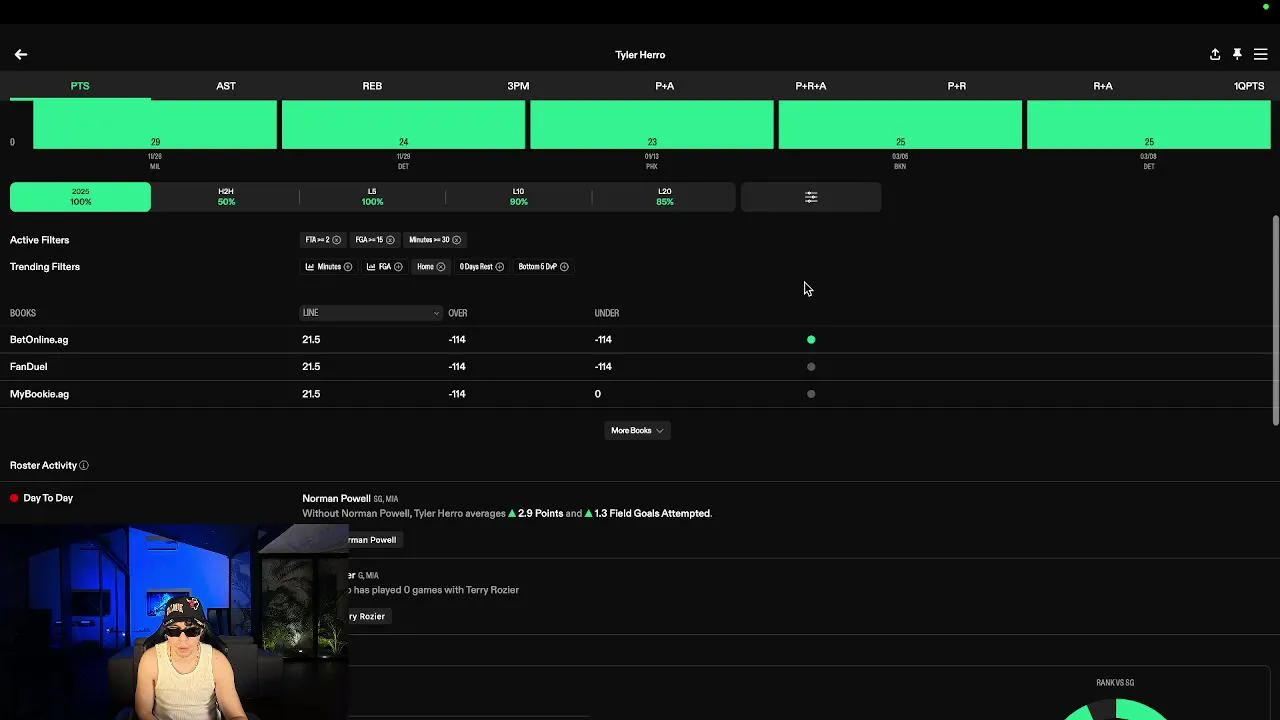Select the L20 85% split
The image size is (1280, 720).
[665, 197]
